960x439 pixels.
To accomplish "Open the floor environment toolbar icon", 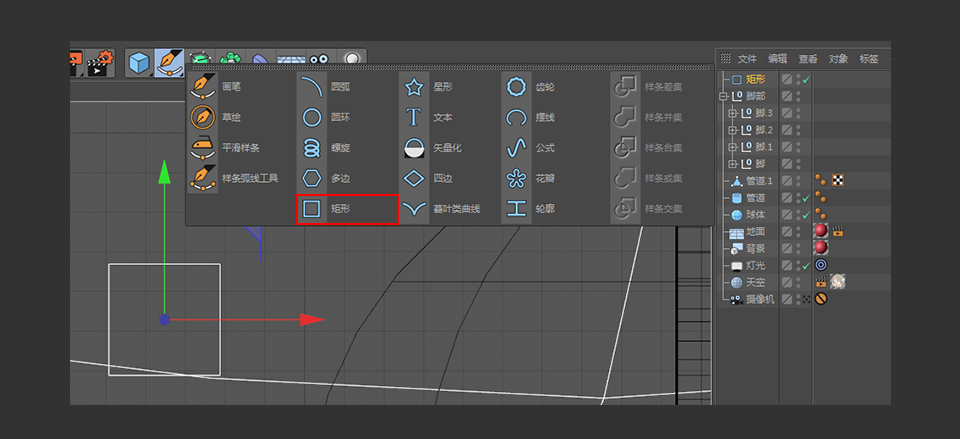I will (291, 59).
